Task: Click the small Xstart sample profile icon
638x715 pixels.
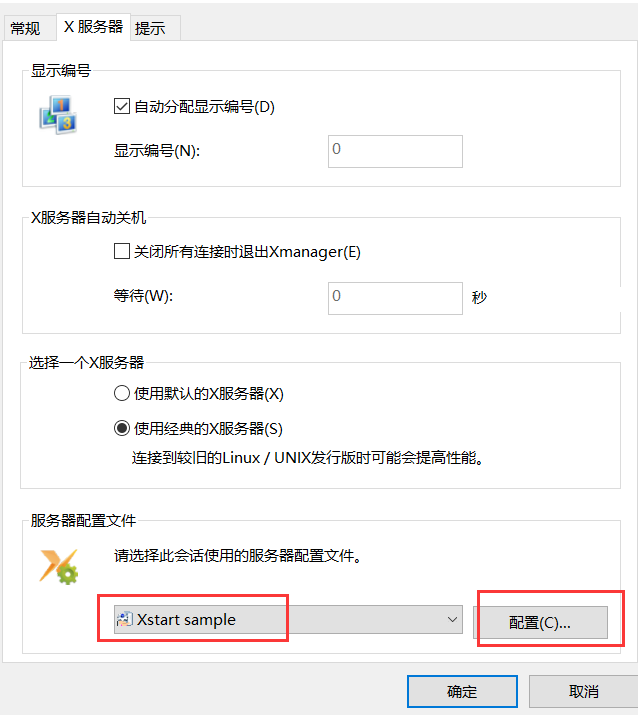Action: pos(124,619)
